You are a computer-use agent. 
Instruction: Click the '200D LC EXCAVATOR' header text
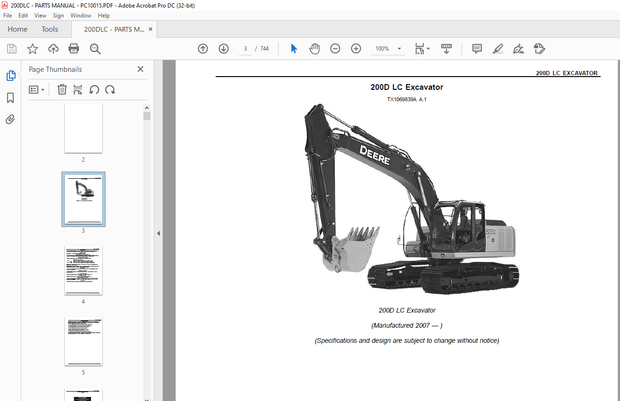click(x=567, y=73)
